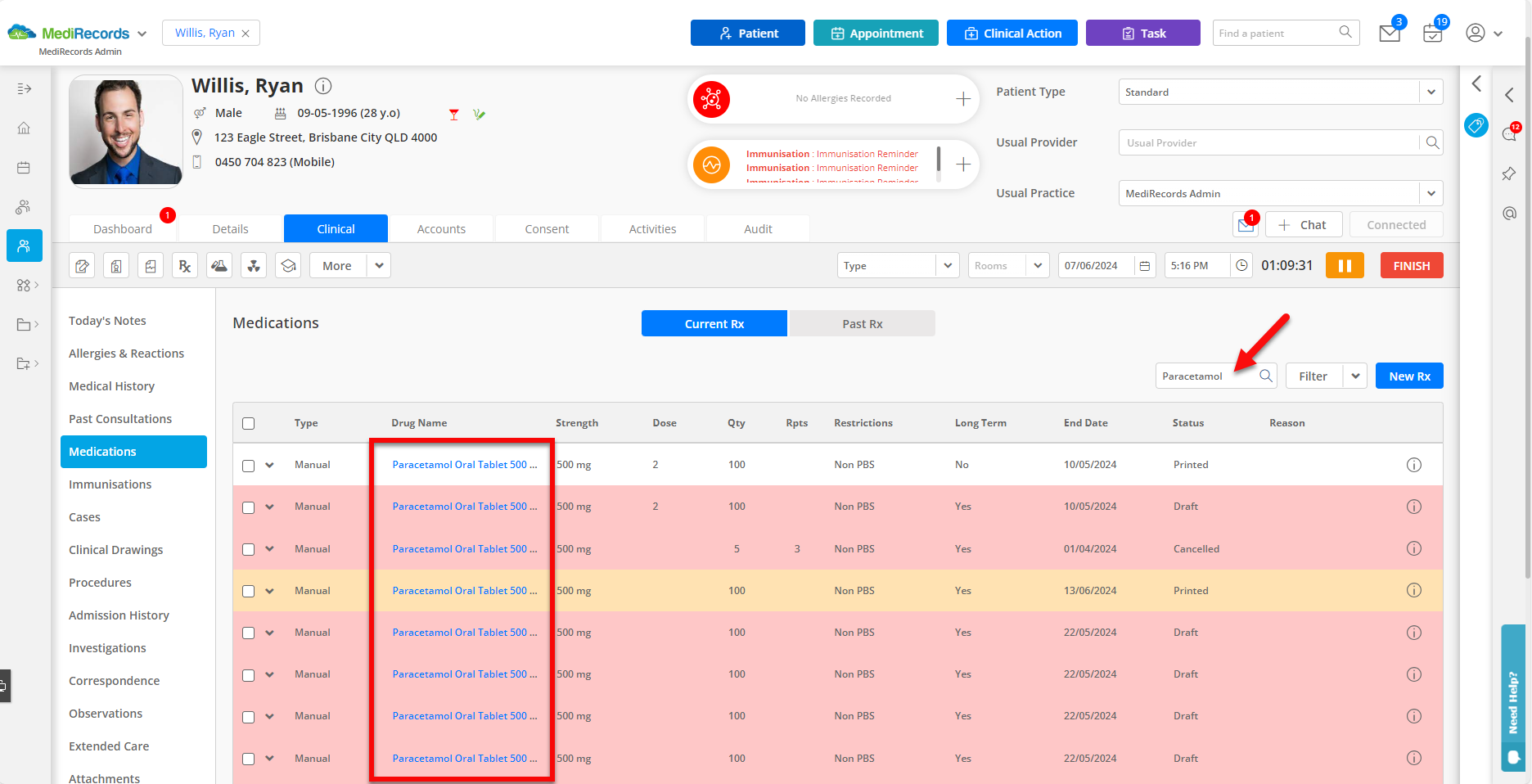Click the purple Task button
Viewport: 1532px width, 784px height.
(1143, 33)
